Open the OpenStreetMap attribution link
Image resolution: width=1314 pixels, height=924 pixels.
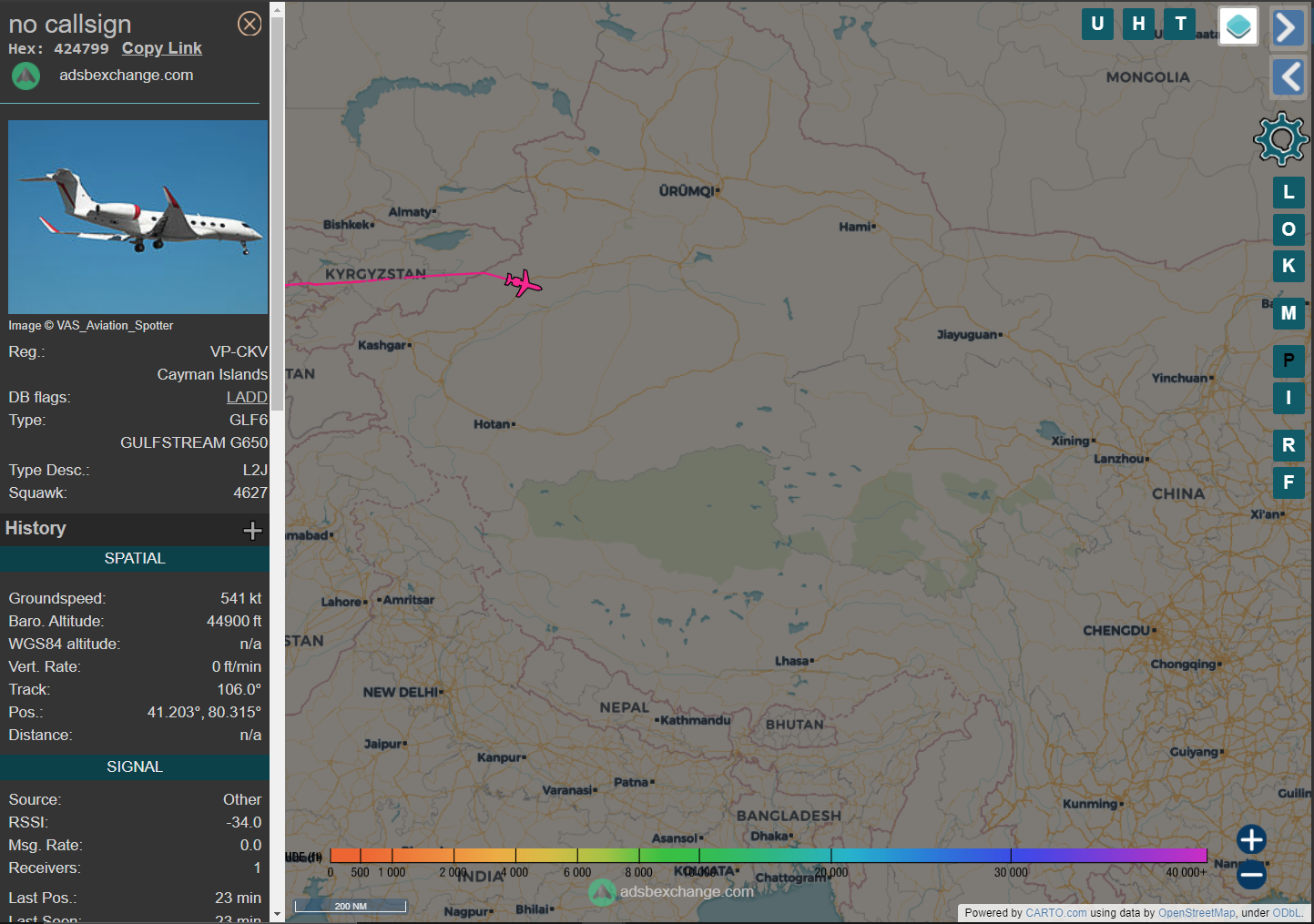pyautogui.click(x=1197, y=913)
